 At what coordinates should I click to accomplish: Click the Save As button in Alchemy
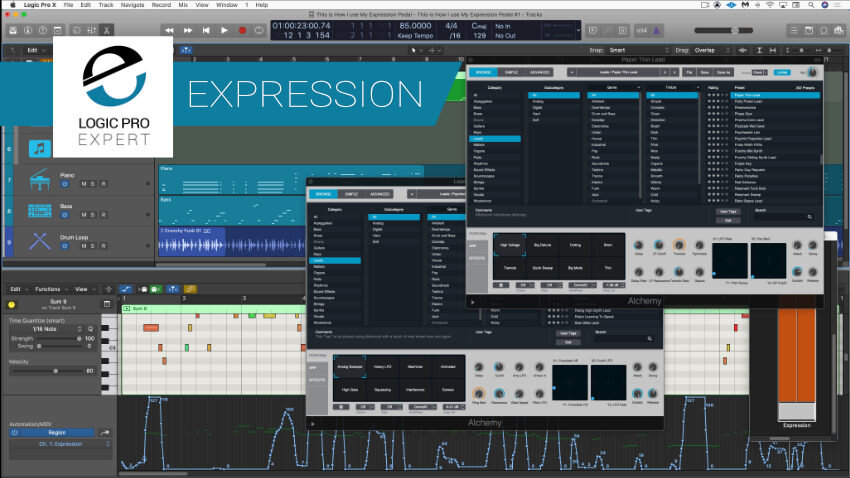[723, 72]
